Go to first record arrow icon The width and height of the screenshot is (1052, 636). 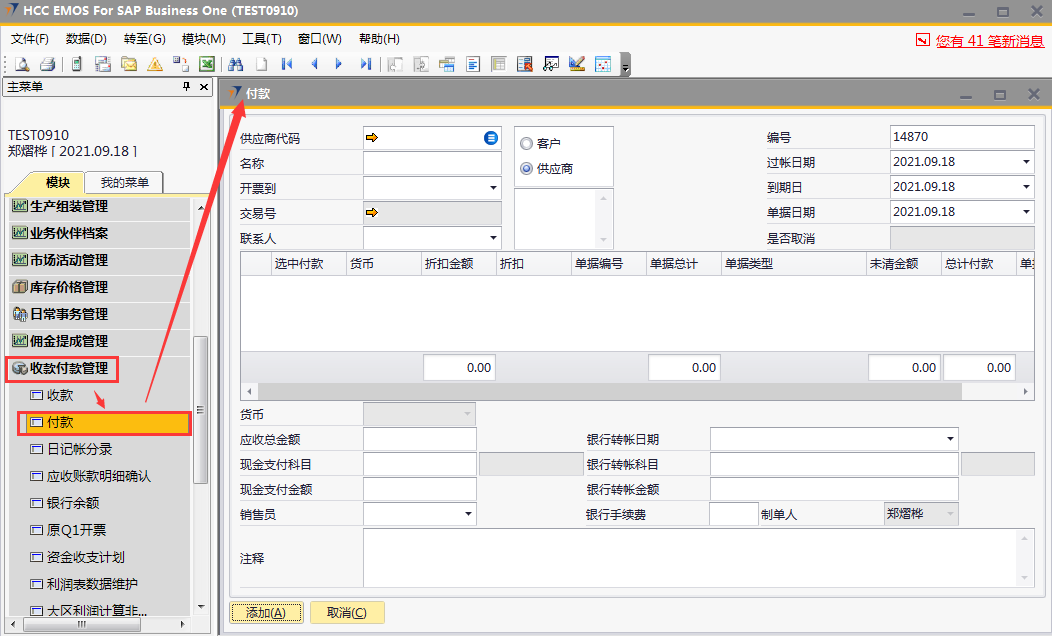tap(288, 64)
